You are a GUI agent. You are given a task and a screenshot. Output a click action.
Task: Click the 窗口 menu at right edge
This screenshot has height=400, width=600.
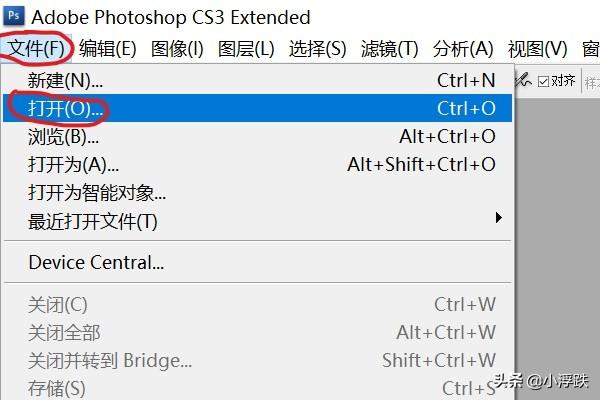point(589,49)
